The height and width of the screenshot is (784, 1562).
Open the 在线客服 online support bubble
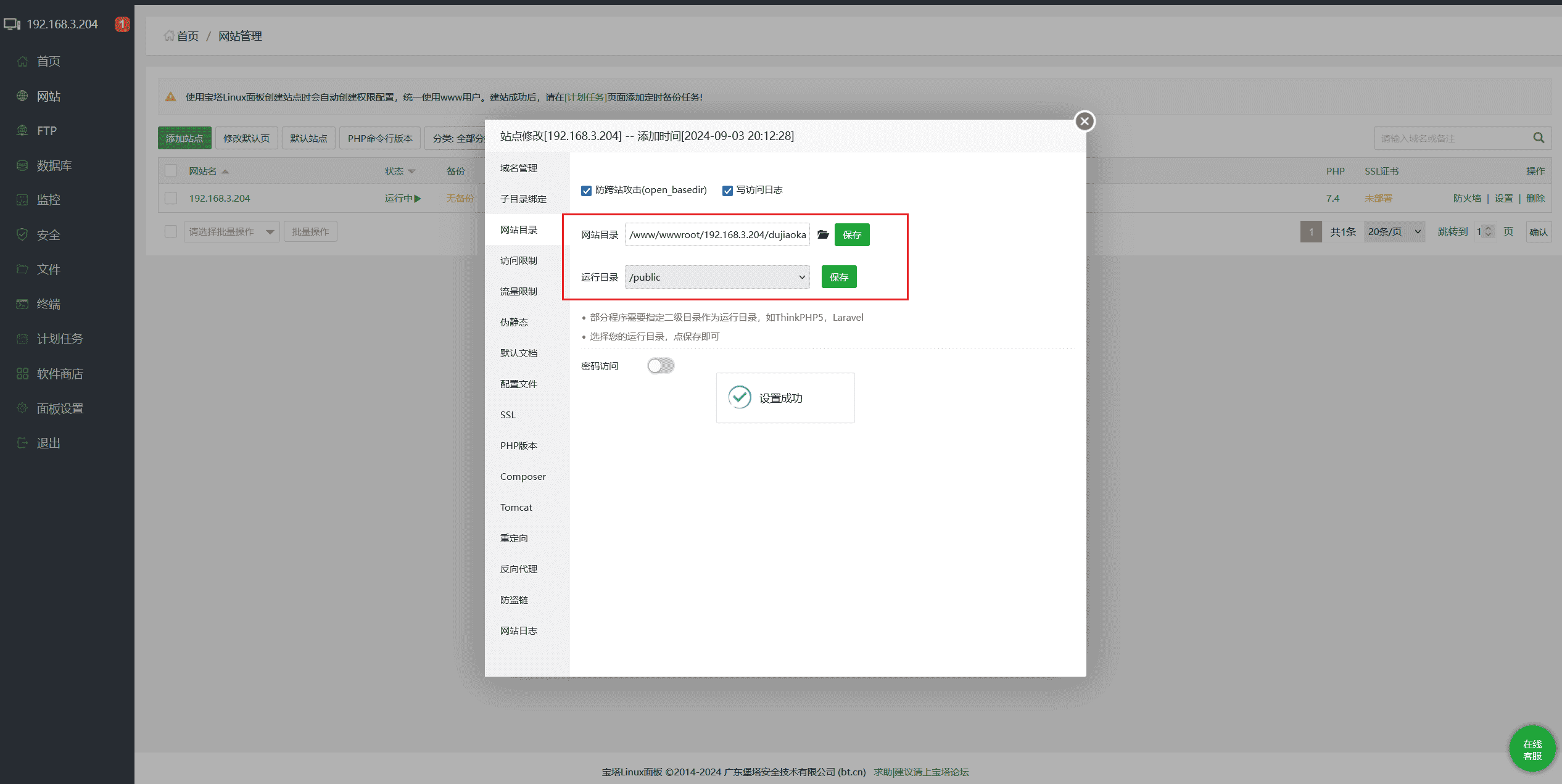point(1532,749)
